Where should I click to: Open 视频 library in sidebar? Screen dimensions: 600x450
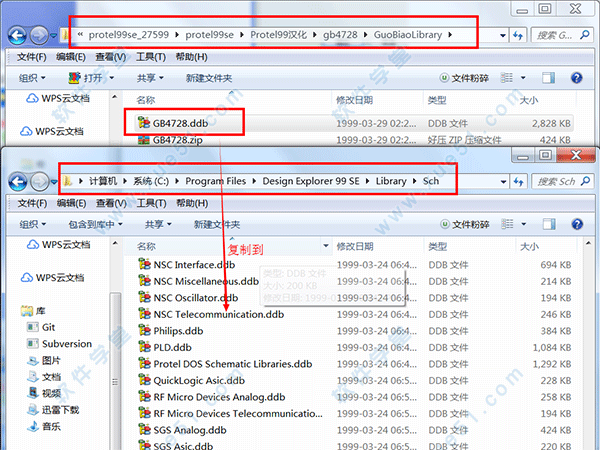click(x=51, y=393)
